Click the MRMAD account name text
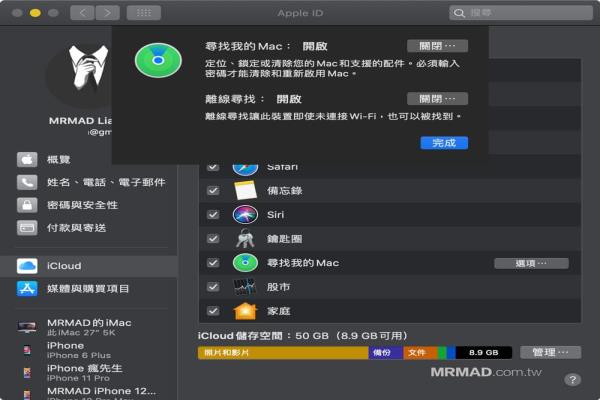 80,121
